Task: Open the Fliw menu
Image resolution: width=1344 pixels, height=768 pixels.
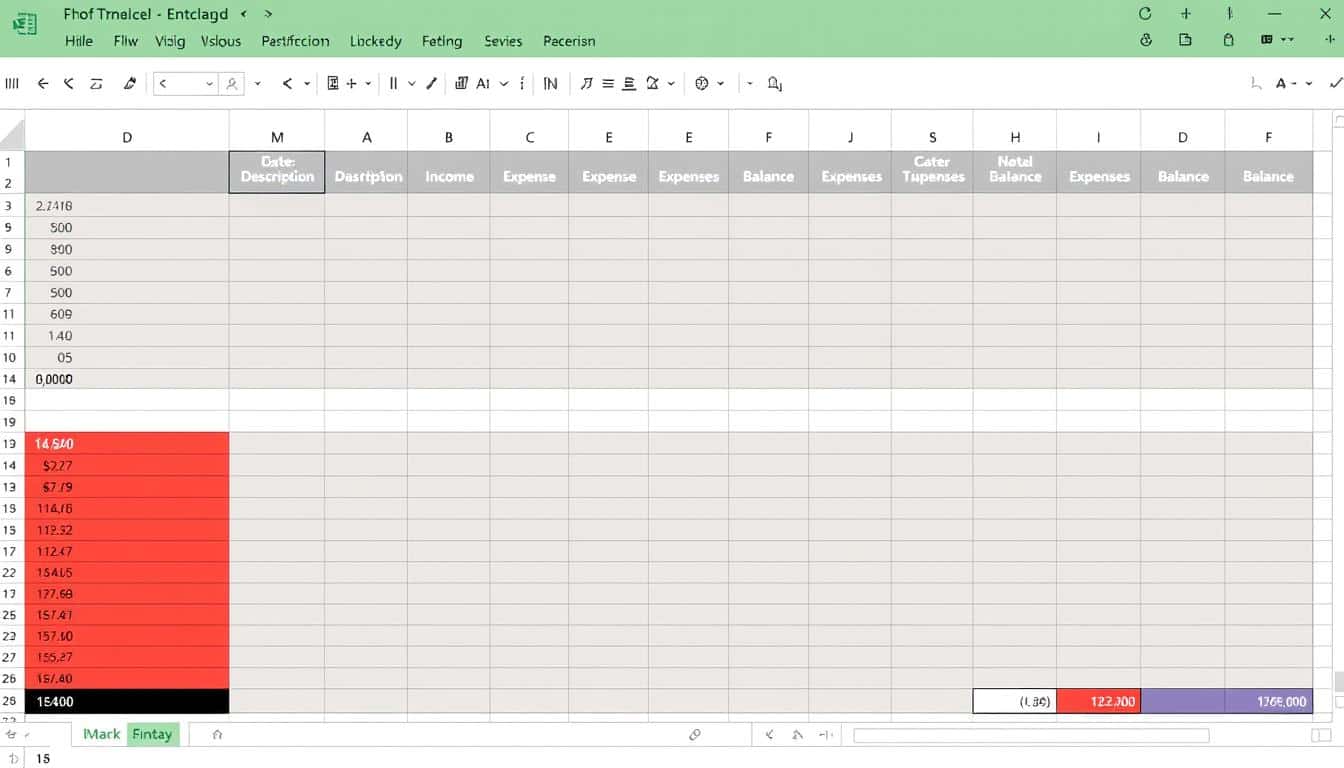Action: tap(126, 41)
